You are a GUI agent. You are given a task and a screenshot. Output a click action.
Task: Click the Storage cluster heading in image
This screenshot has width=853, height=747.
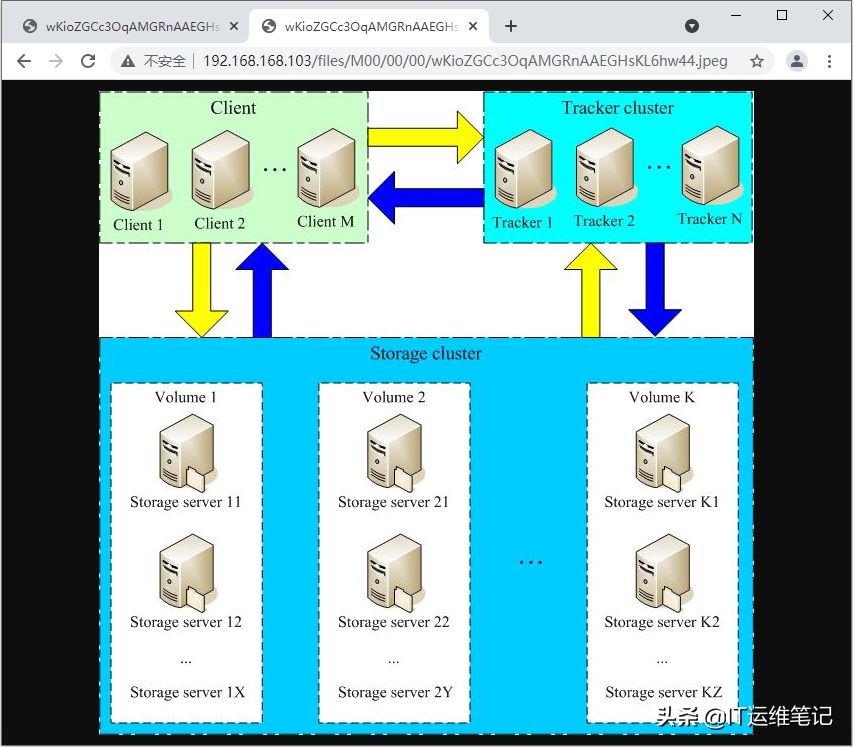[426, 354]
